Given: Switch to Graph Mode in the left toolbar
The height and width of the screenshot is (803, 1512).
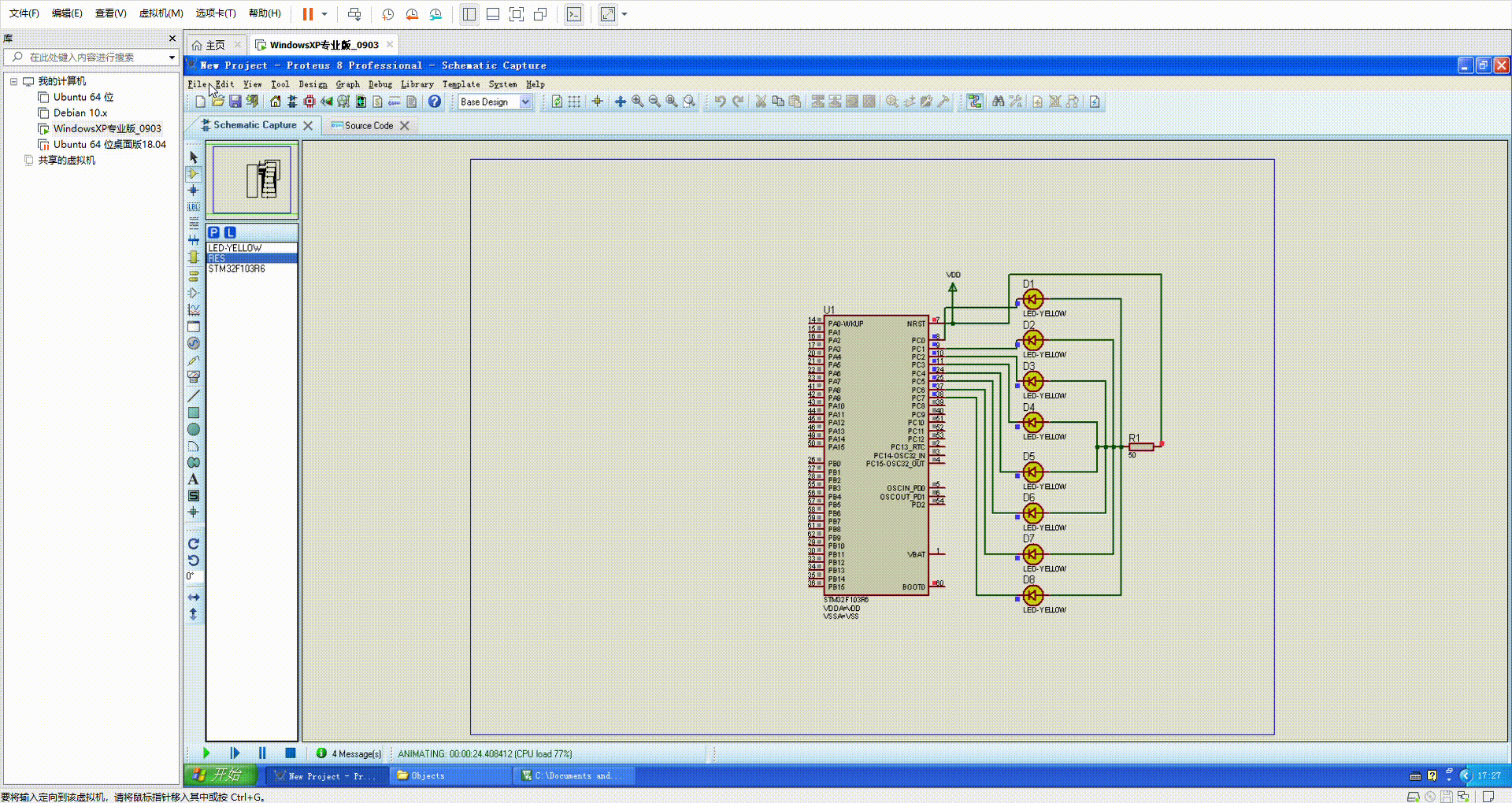Looking at the screenshot, I should coord(194,309).
